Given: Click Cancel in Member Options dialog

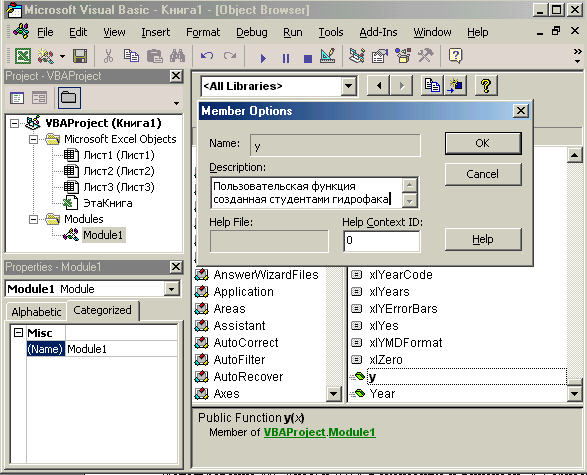Looking at the screenshot, I should 483,174.
